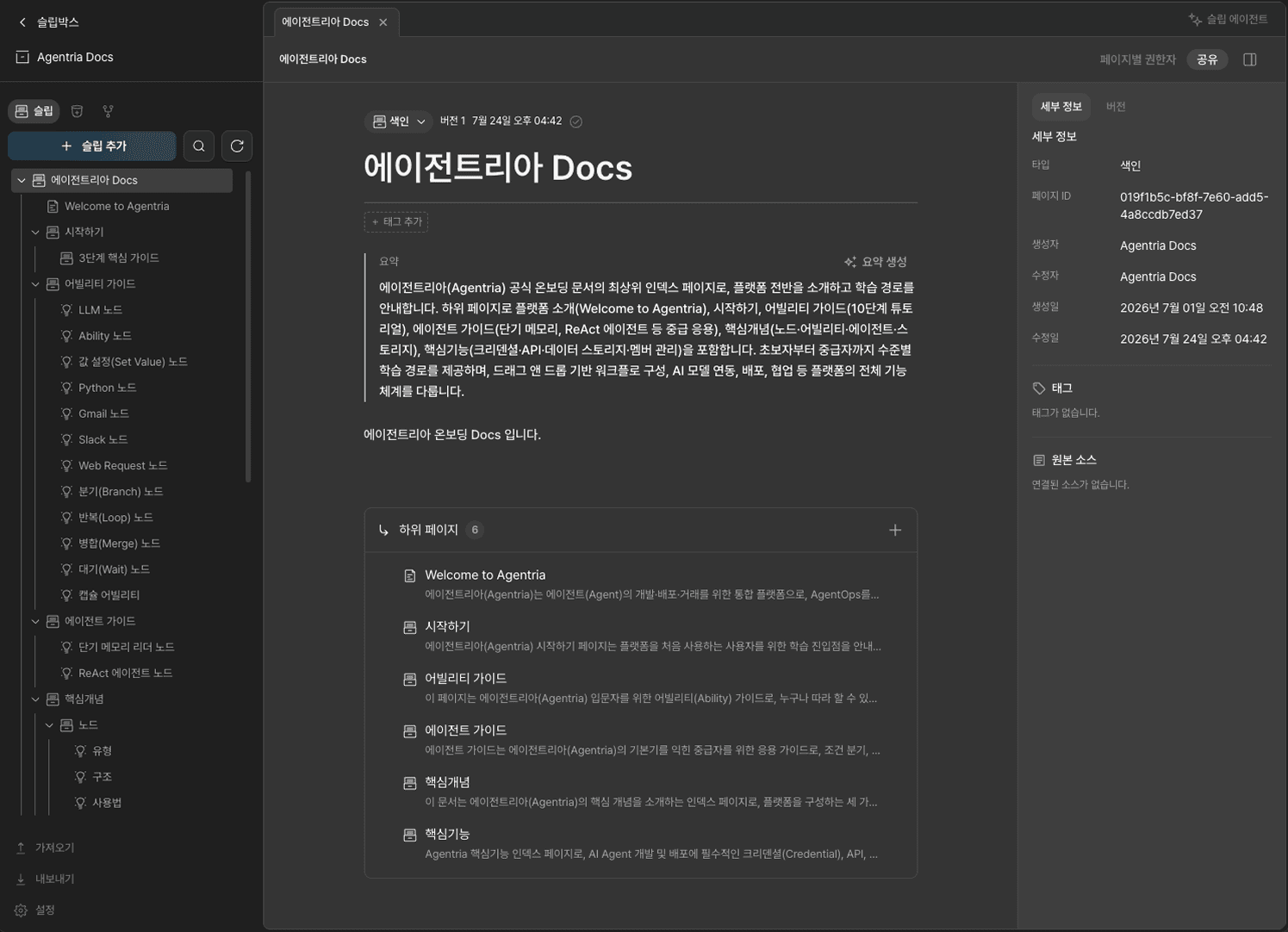
Task: Open the 색인 page type dropdown
Action: coord(398,121)
